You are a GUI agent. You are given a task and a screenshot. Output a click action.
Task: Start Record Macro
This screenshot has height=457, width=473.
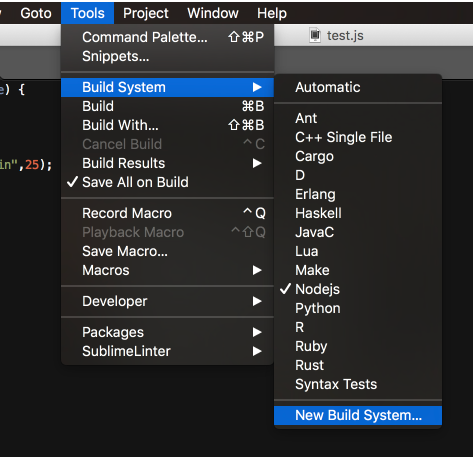167,213
